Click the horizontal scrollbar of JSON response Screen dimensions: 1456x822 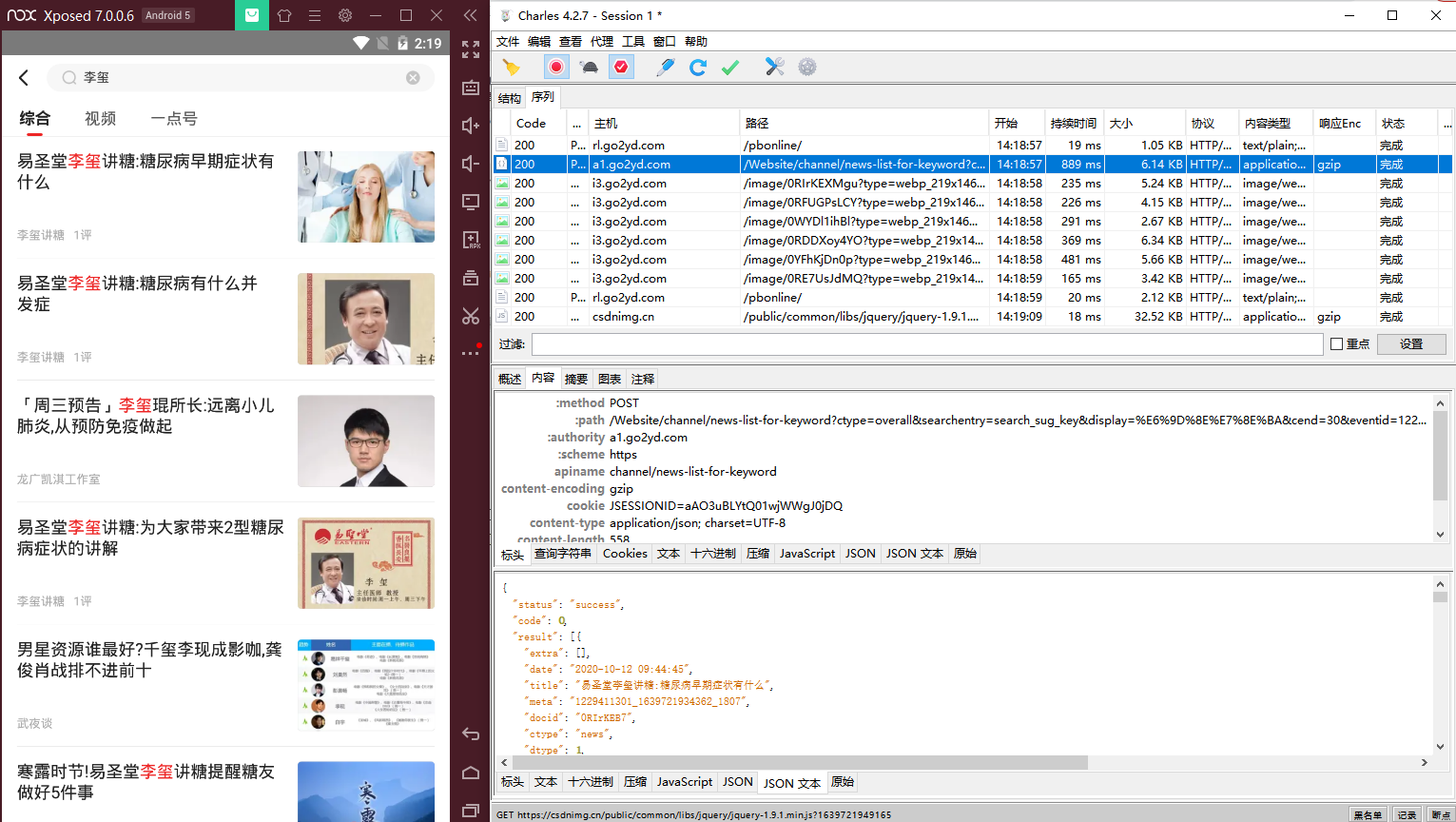coord(801,763)
